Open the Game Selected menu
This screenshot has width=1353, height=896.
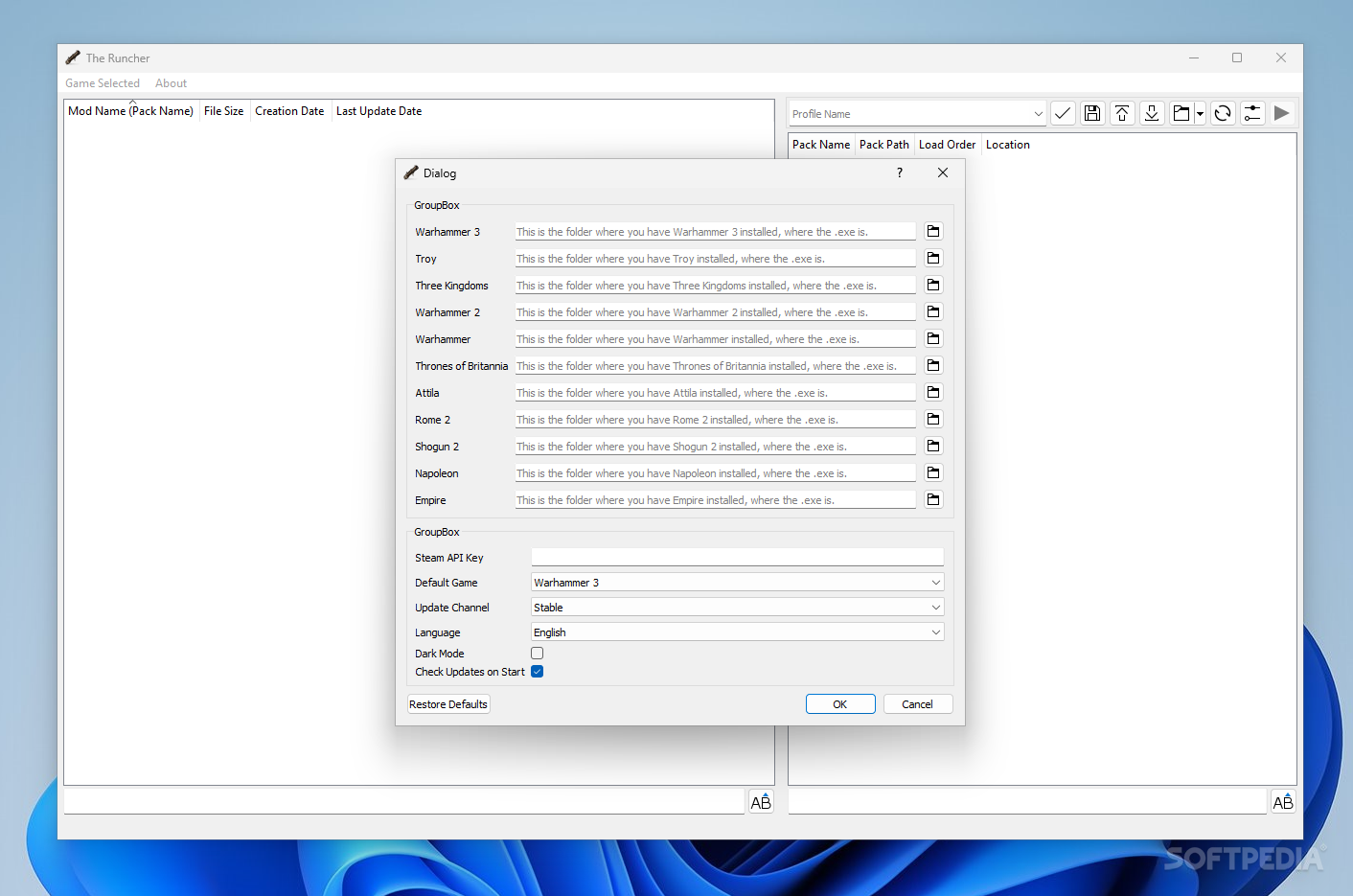tap(103, 83)
